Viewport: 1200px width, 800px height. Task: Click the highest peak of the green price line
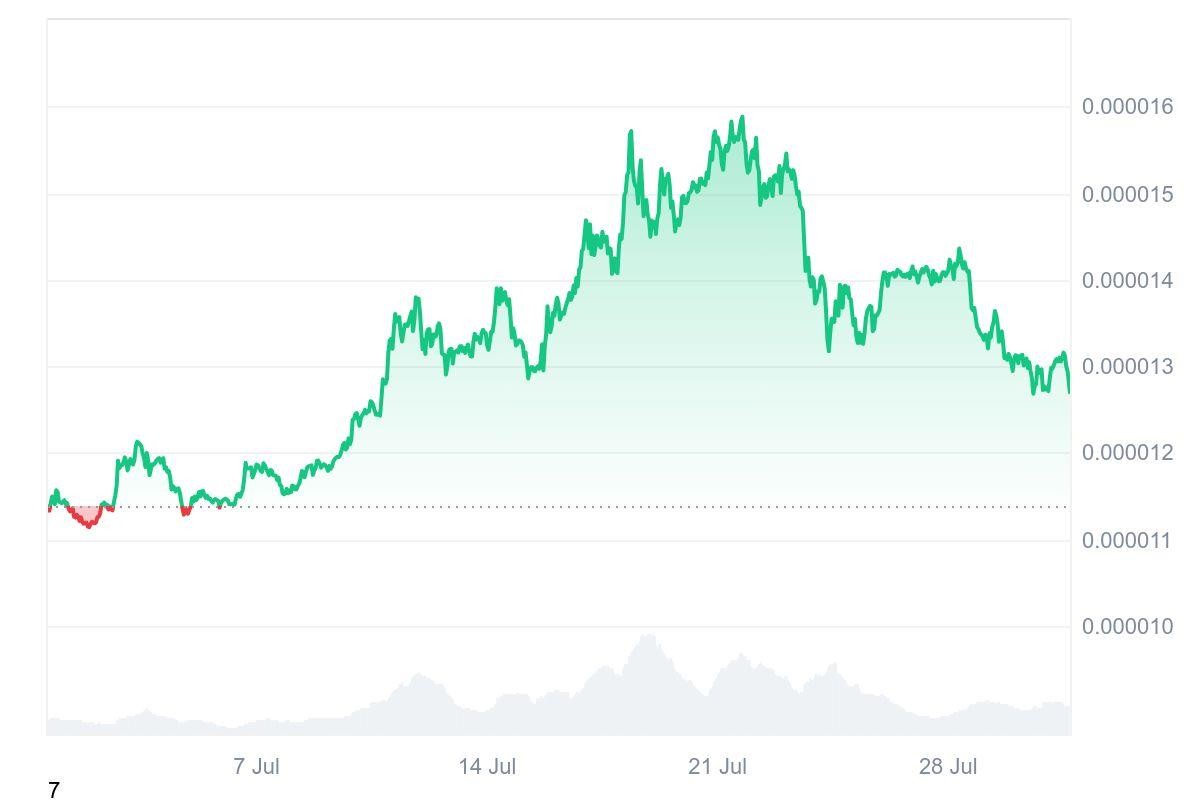[742, 118]
